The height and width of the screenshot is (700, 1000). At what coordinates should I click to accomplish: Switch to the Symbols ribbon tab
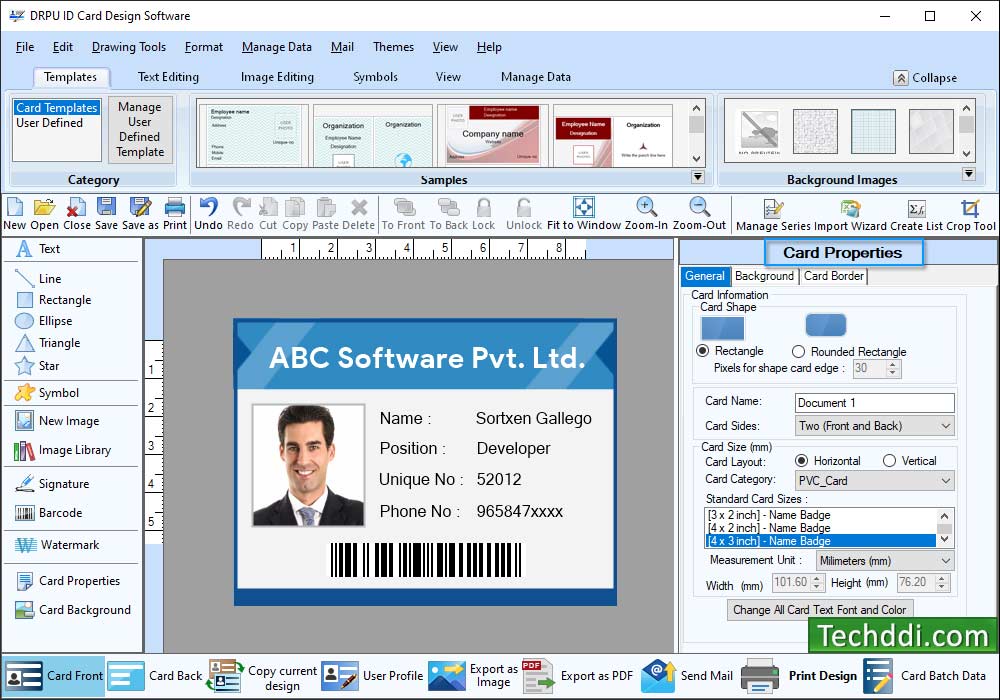click(x=376, y=77)
